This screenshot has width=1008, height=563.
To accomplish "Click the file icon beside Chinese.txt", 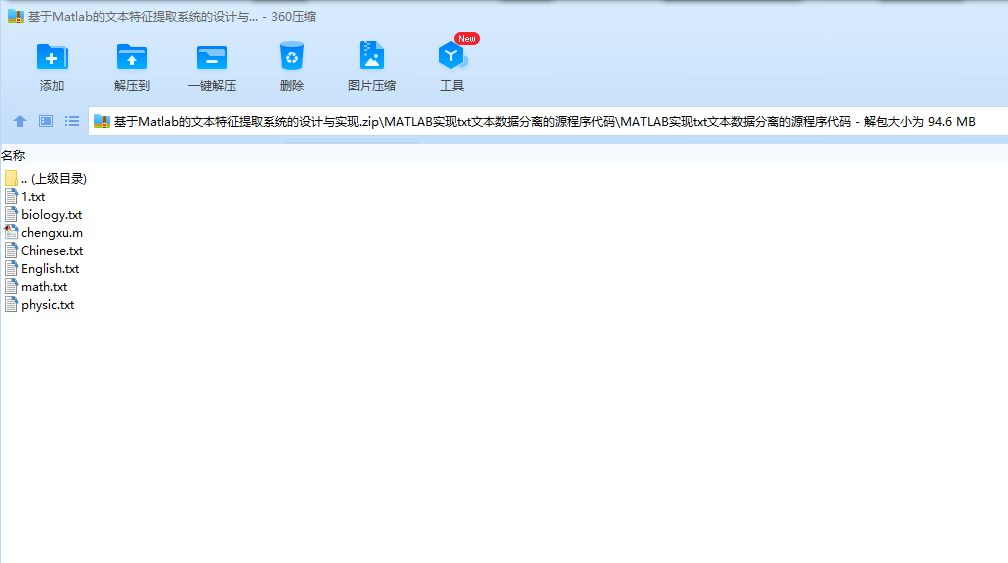I will (11, 251).
